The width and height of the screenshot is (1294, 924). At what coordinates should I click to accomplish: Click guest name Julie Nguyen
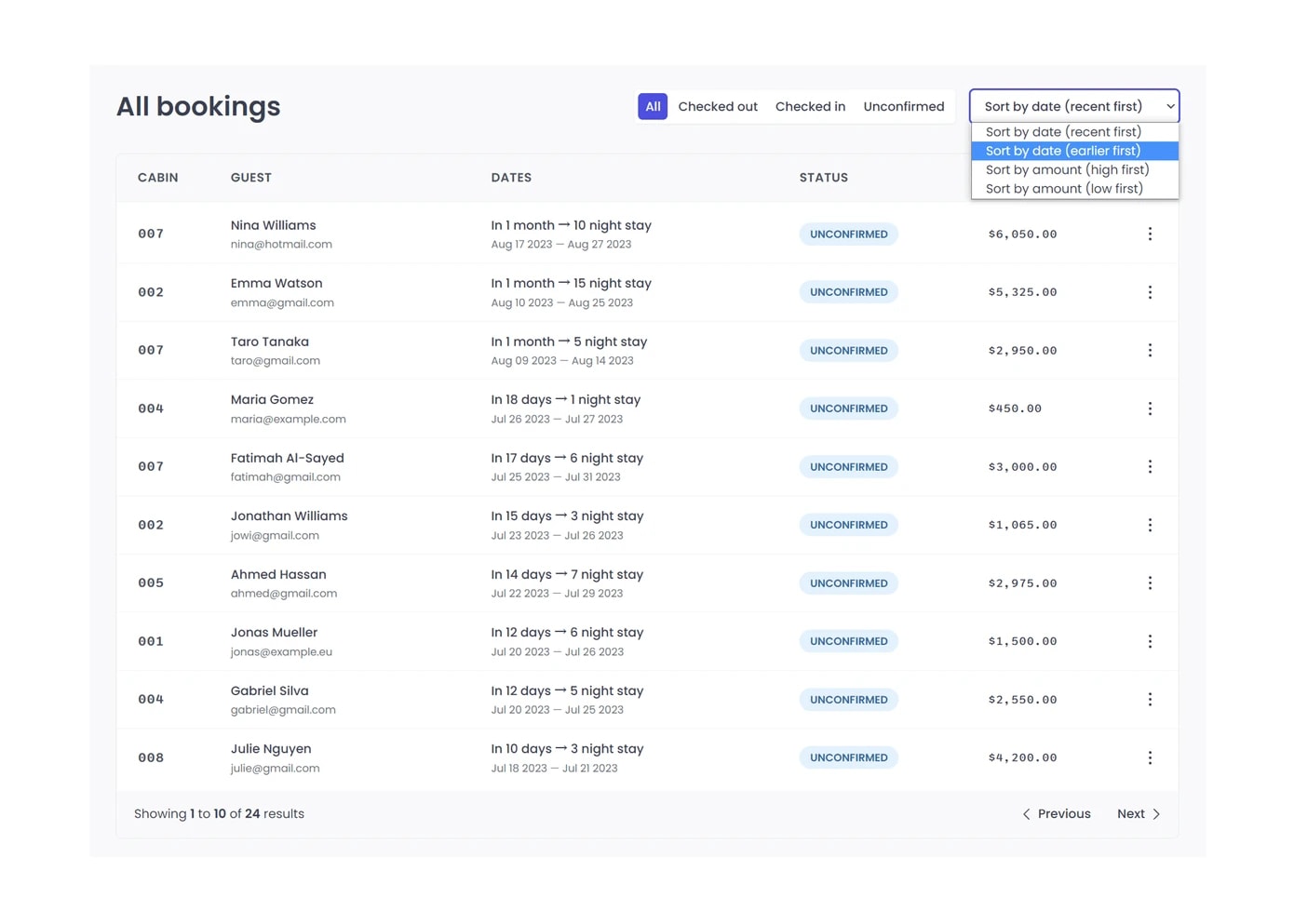(271, 748)
